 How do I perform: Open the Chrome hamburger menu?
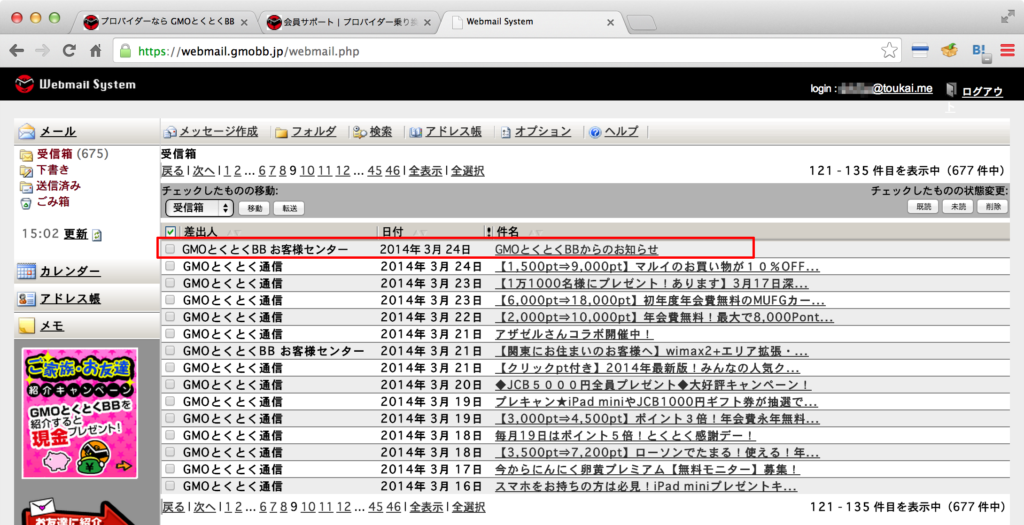pyautogui.click(x=1006, y=50)
